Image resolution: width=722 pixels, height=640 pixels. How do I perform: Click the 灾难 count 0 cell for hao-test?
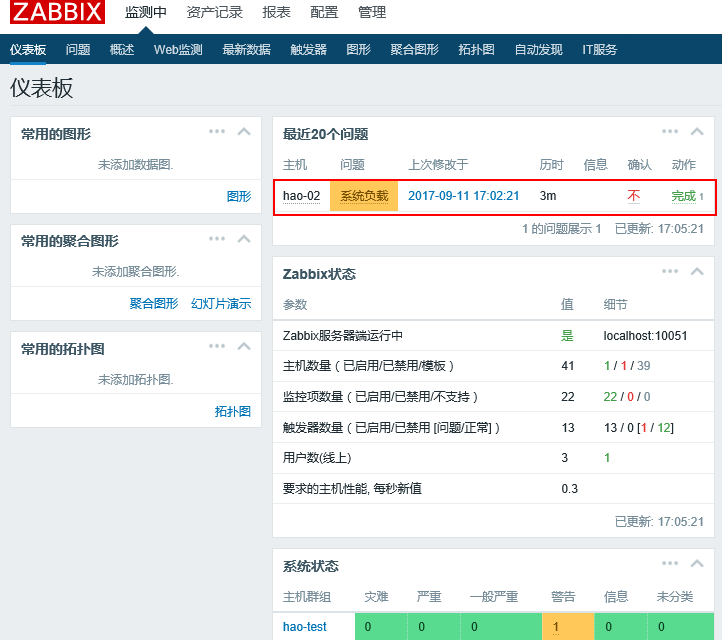[x=381, y=627]
